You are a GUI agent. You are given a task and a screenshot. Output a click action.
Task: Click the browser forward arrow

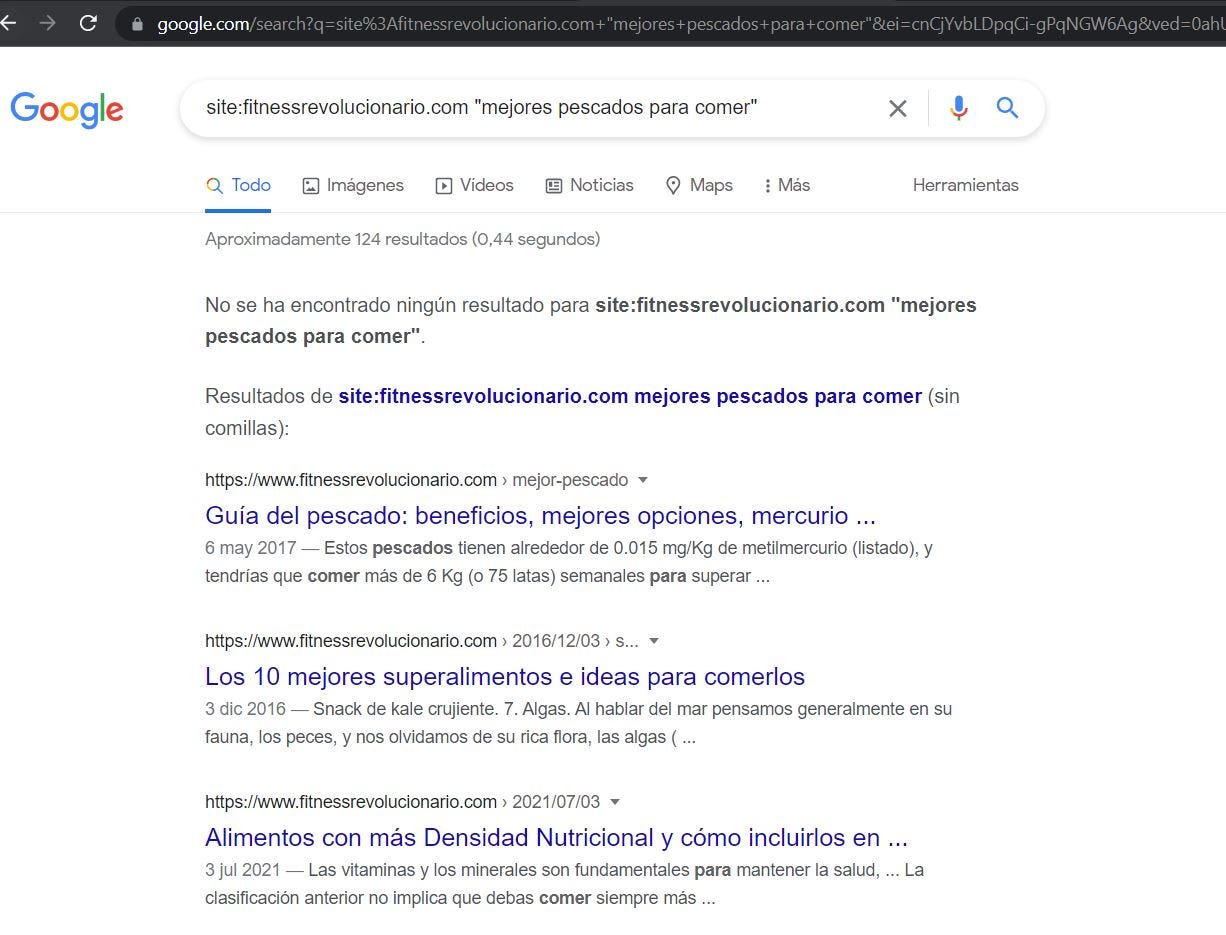tap(47, 23)
